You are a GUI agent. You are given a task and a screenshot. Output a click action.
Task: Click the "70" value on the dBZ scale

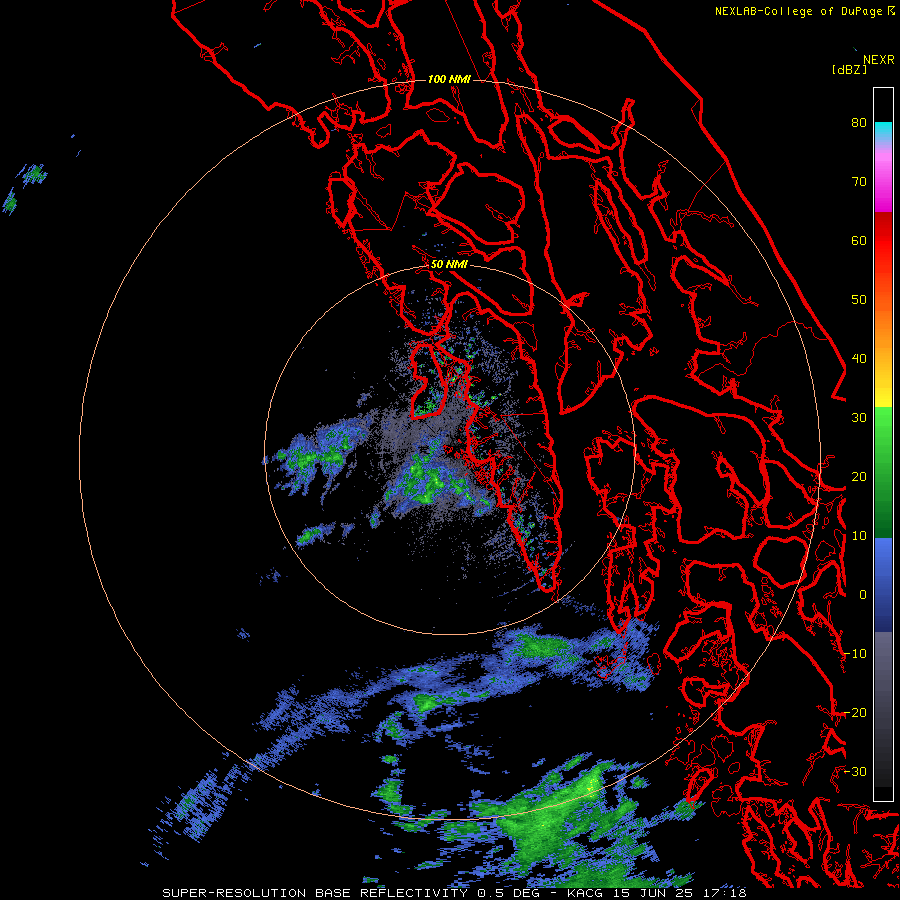859,182
